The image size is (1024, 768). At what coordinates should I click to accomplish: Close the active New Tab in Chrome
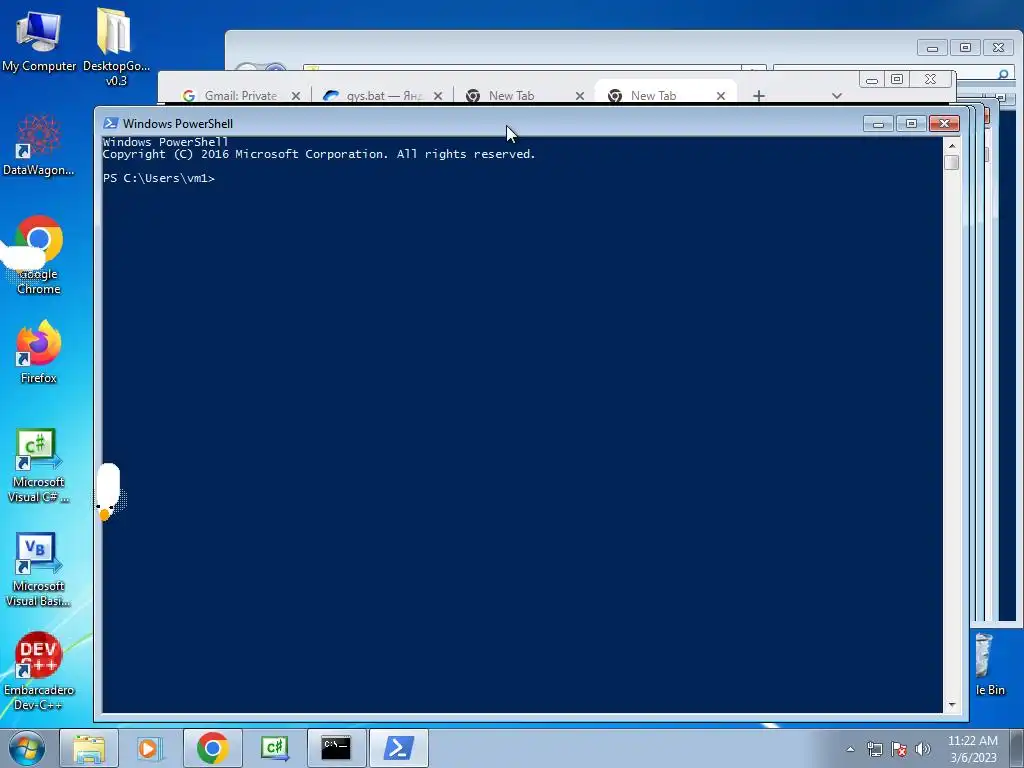(721, 96)
